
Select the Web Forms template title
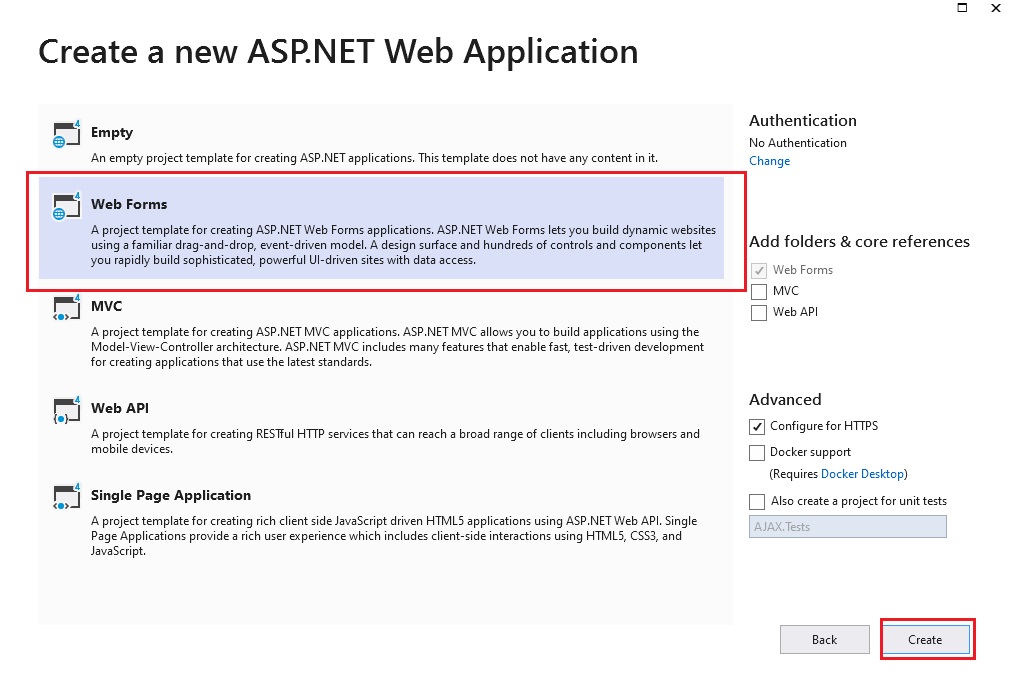129,204
